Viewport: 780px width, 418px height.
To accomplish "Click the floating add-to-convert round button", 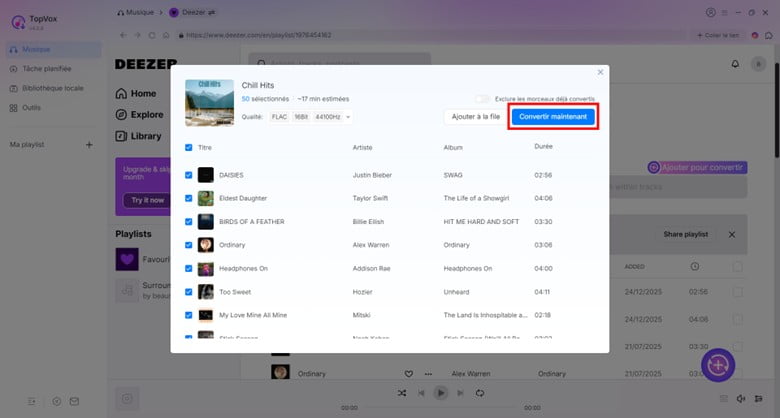I will coord(718,365).
